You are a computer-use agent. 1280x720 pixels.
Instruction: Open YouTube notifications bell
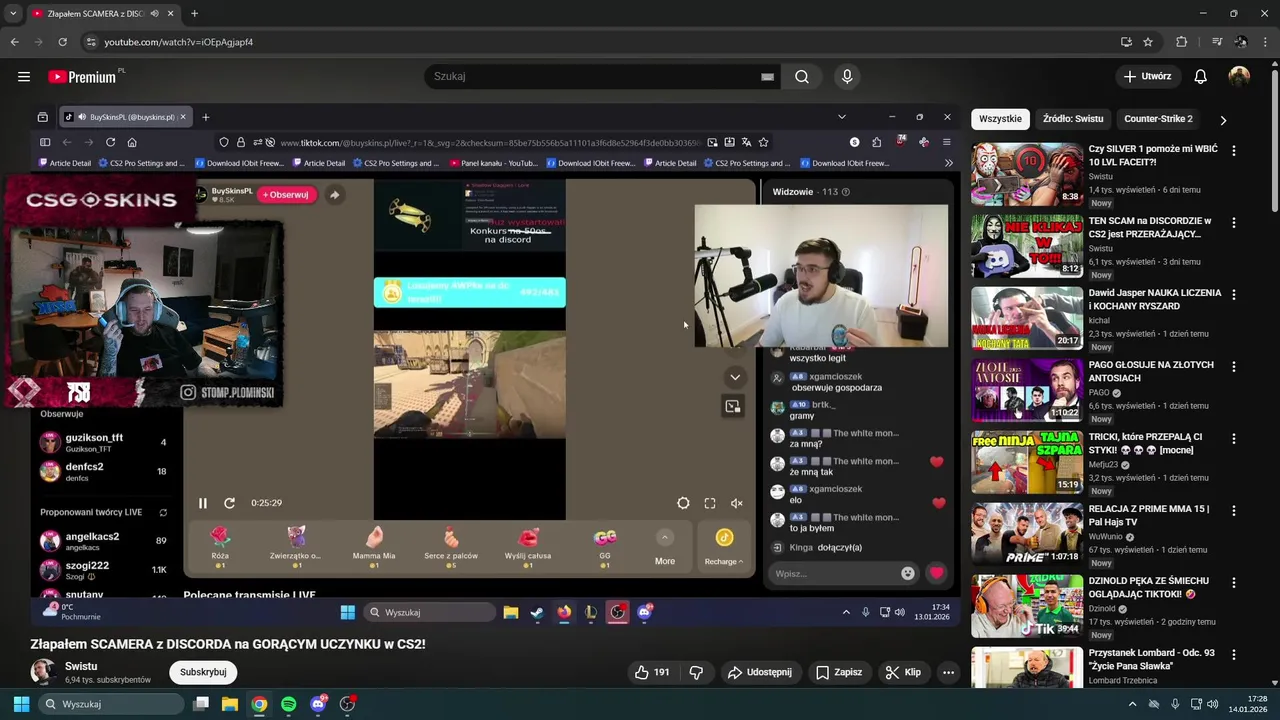point(1200,77)
